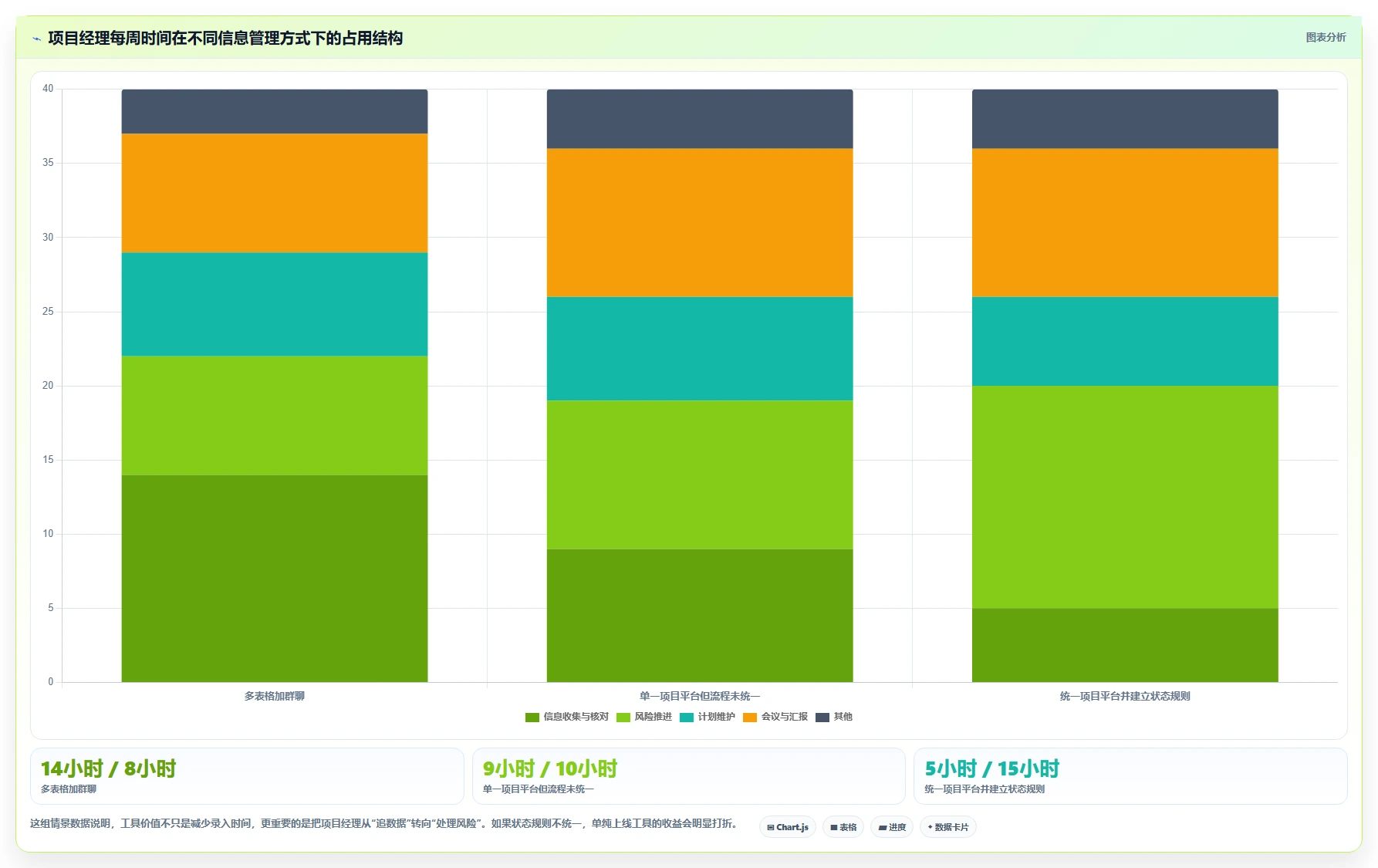Click 单一项目平台但流程未统一 caption in second card
The image size is (1378, 868).
coord(539,789)
